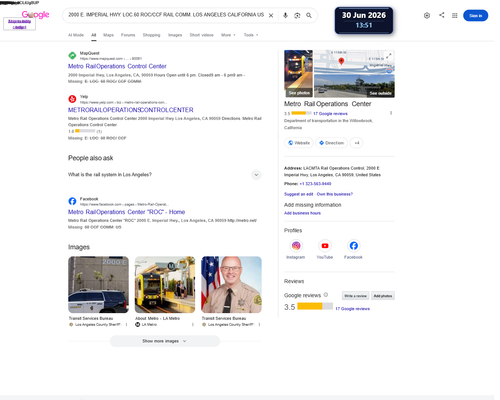The image size is (500, 400).
Task: Click the search query input field
Action: pos(166,15)
